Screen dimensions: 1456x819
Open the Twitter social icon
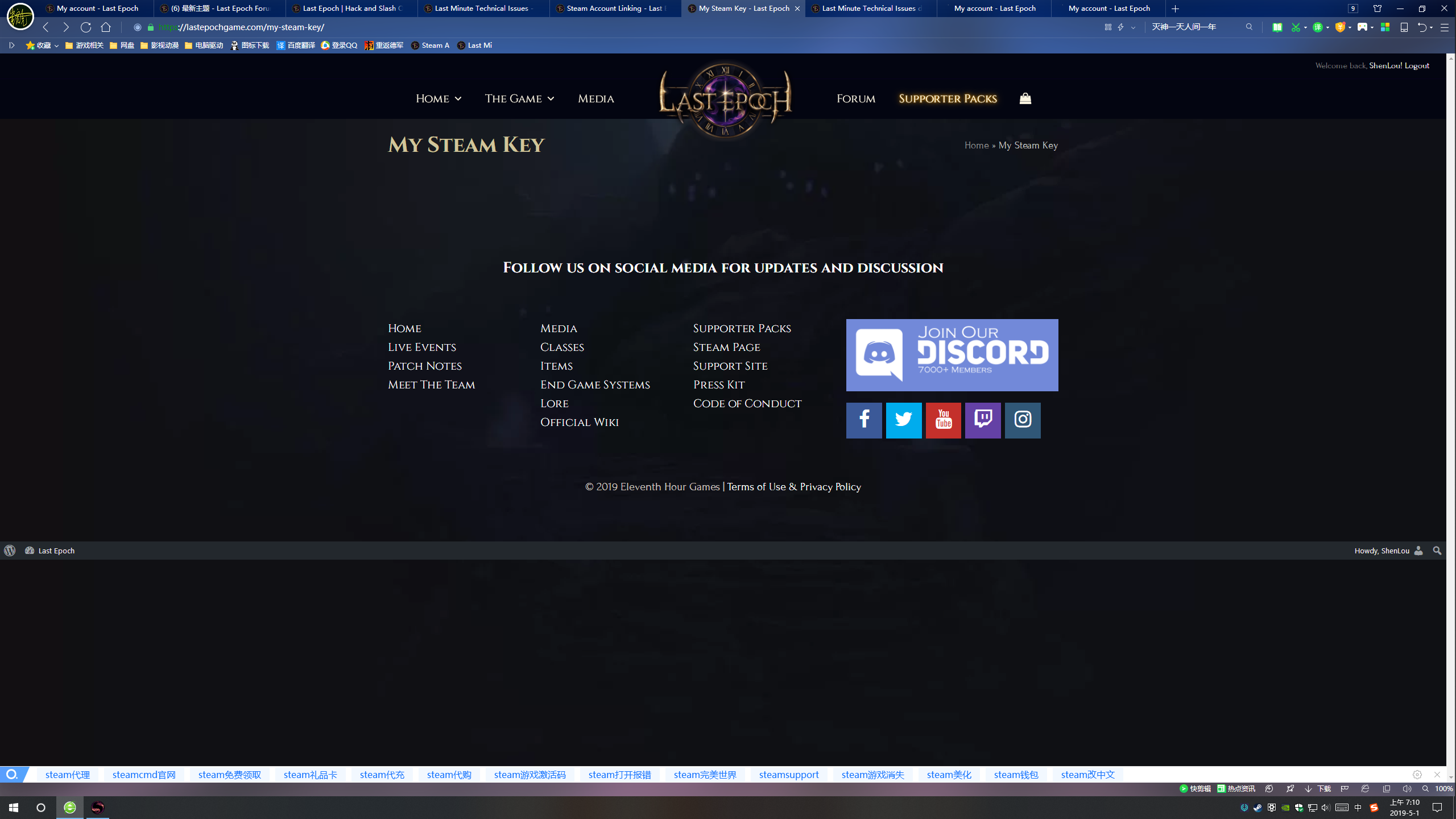904,420
